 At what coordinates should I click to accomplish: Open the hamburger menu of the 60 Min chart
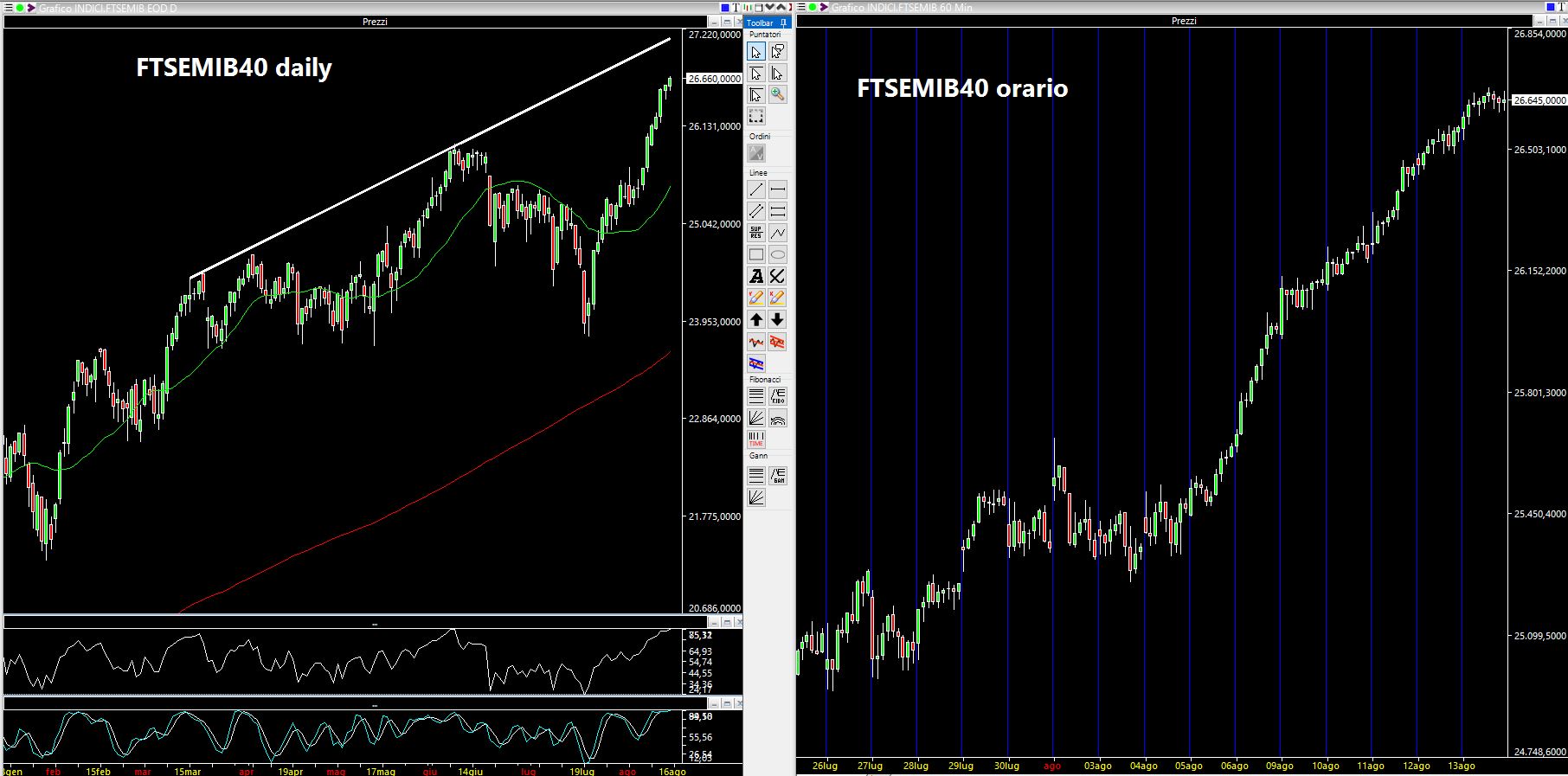(x=800, y=7)
